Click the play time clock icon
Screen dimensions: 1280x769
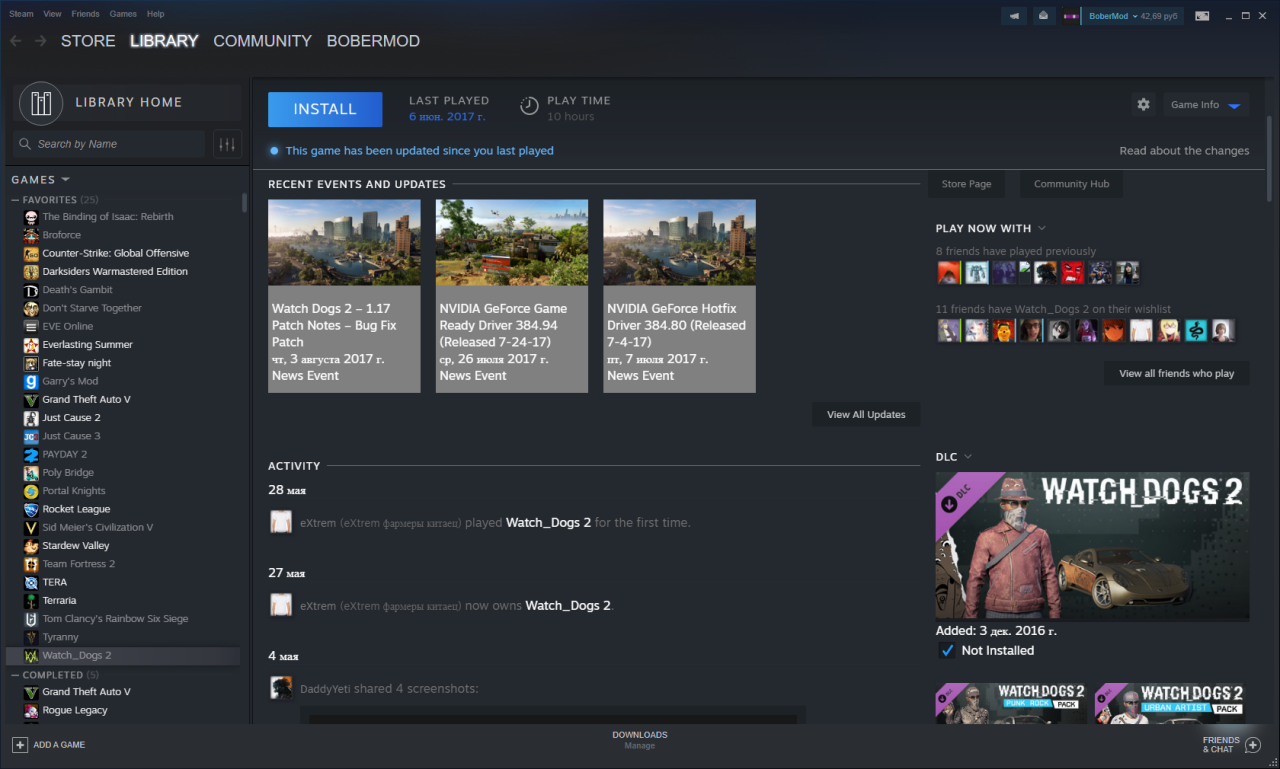tap(529, 106)
